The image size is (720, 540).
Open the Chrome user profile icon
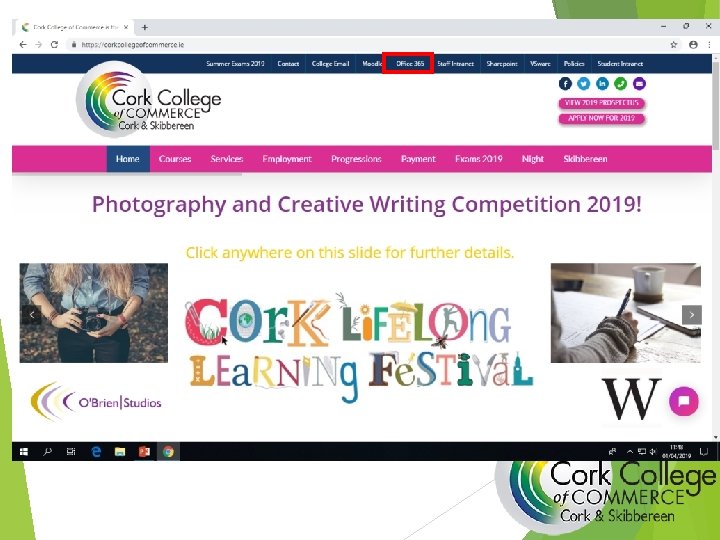(x=693, y=45)
